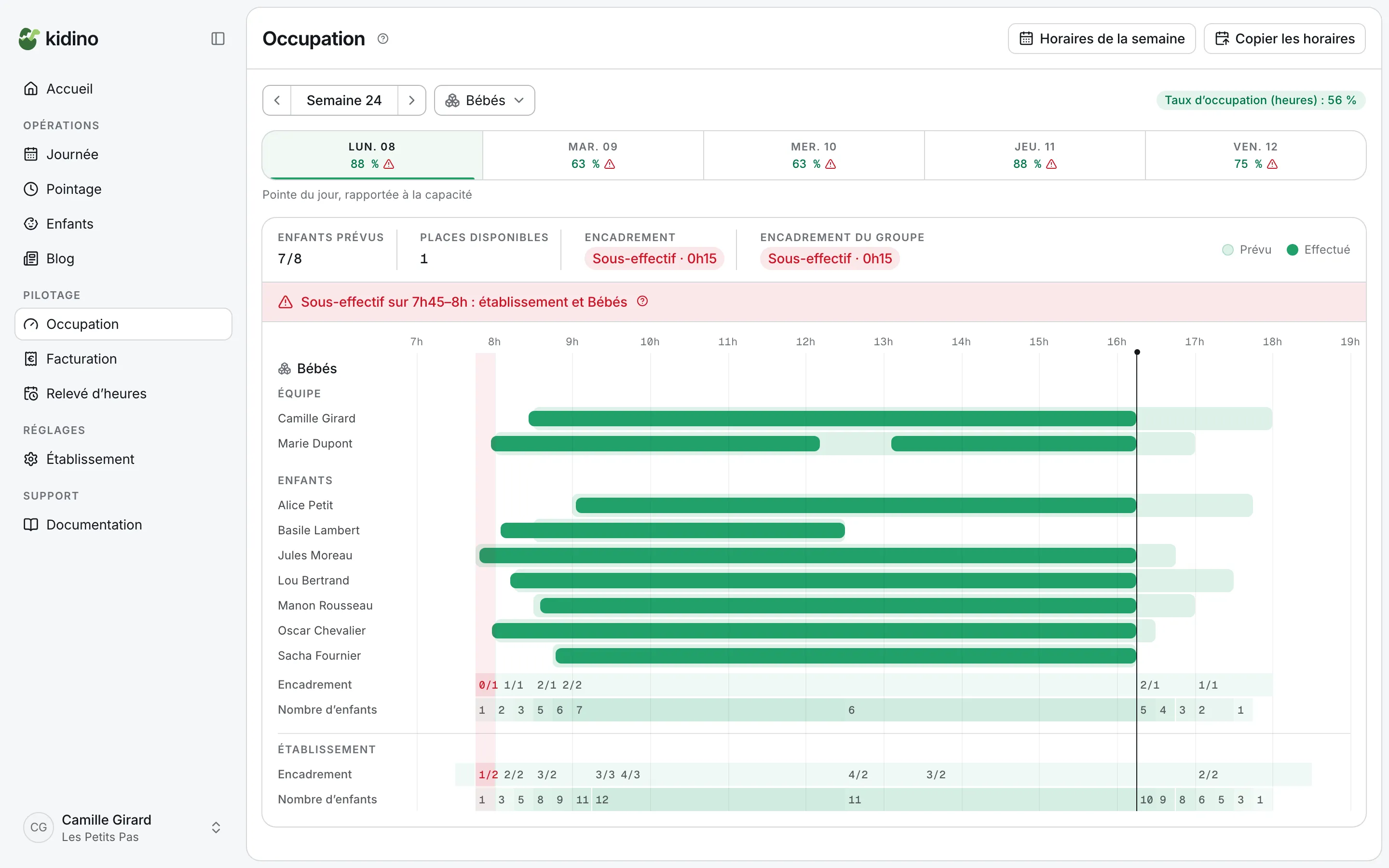Screen dimensions: 1389x868
Task: Click Horaires de la semaine button
Action: point(1102,39)
